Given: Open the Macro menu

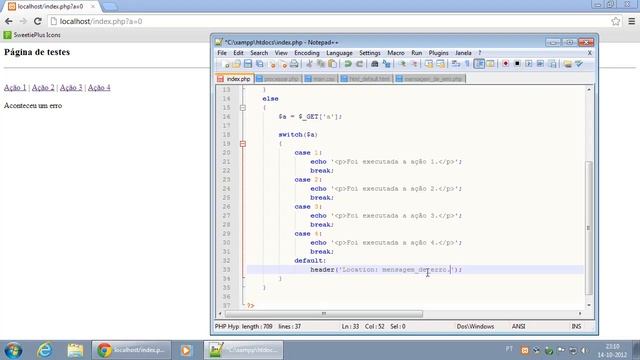Looking at the screenshot, I should pos(396,53).
